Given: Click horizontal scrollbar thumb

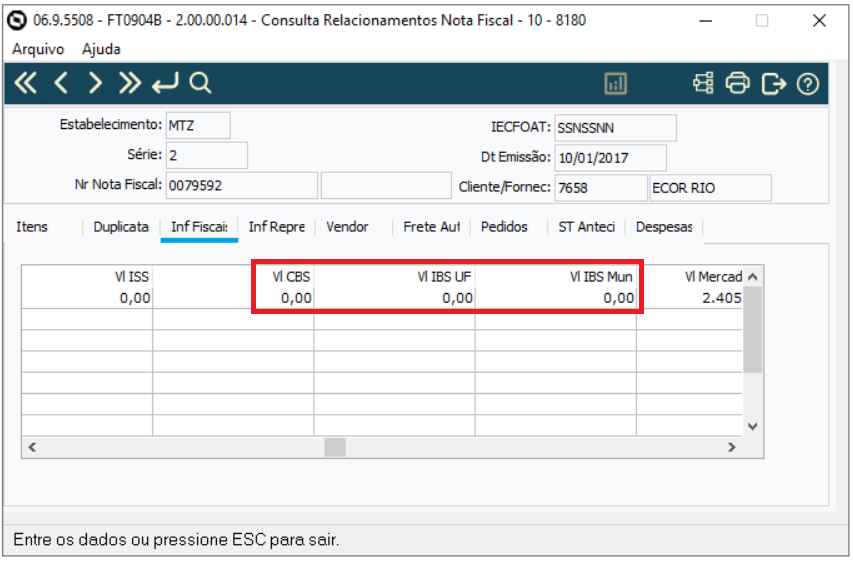Looking at the screenshot, I should click(335, 447).
